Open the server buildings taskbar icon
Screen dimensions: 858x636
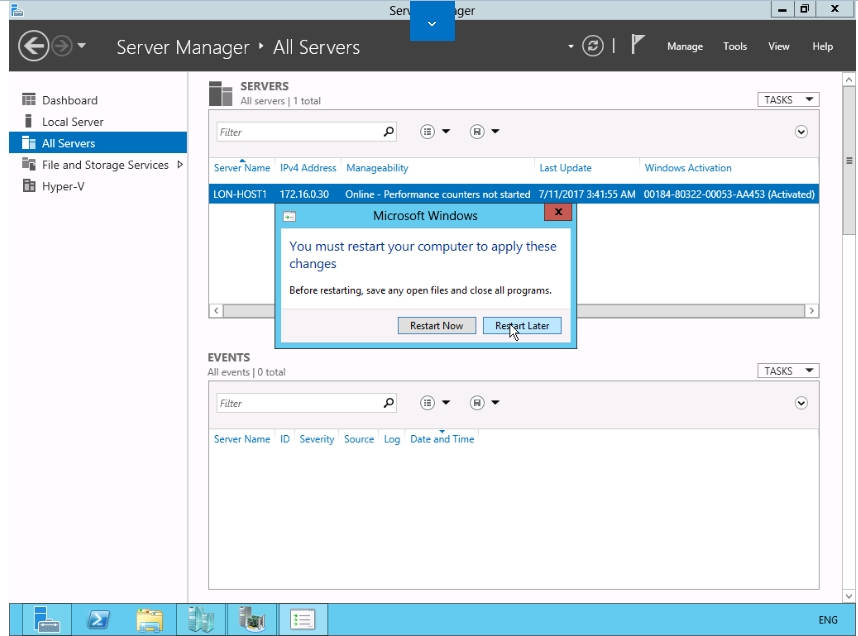(200, 620)
